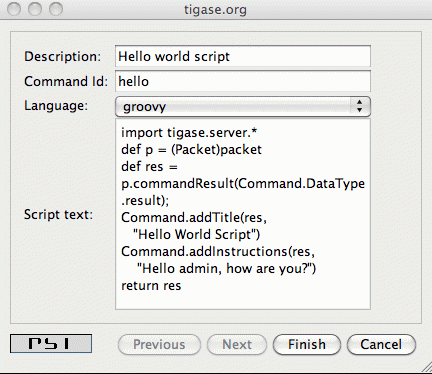Screen dimensions: 432x374
Task: Click the Description label
Action: click(62, 56)
